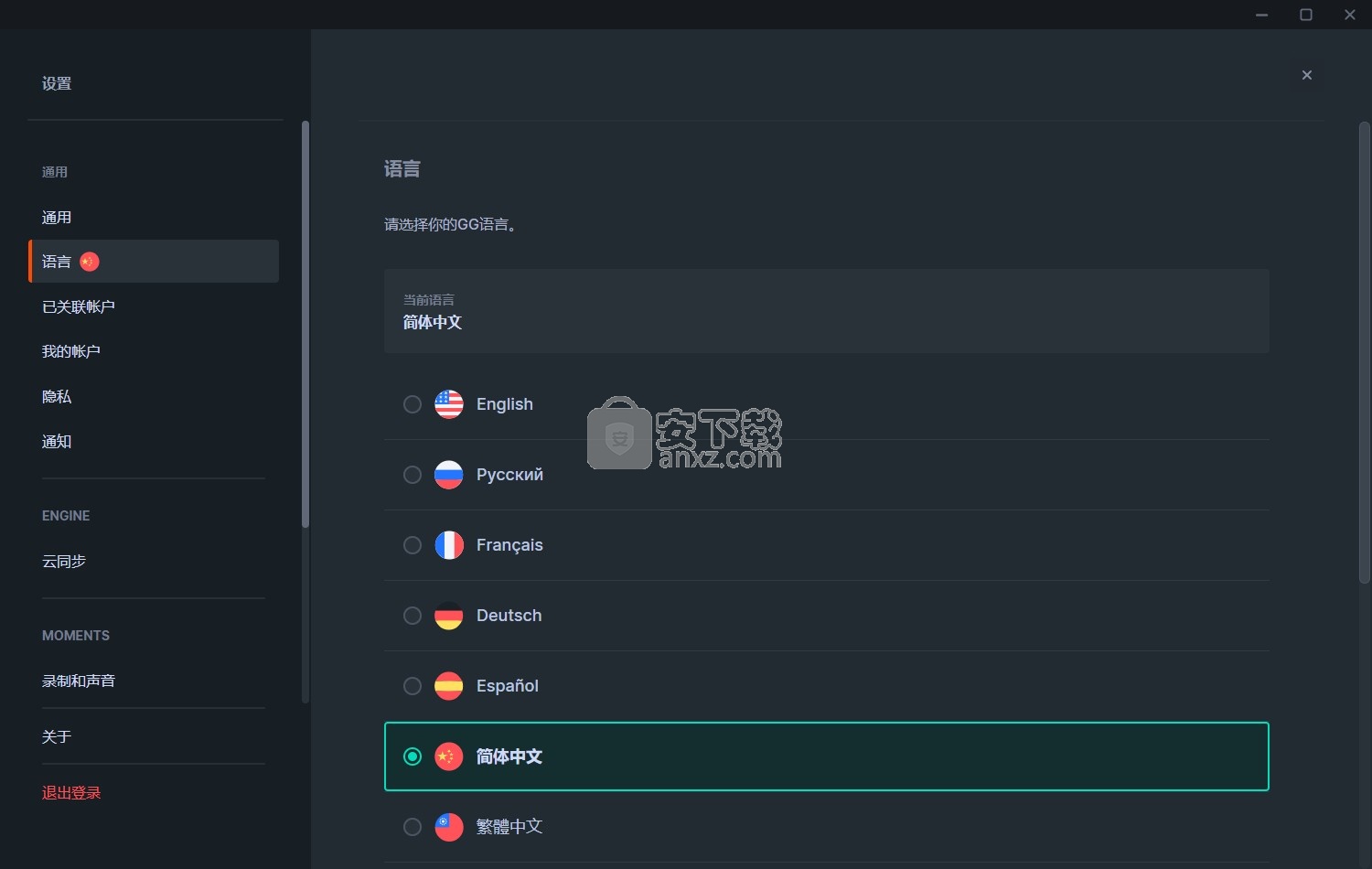1372x869 pixels.
Task: Click the flag badge on sidebar 语言 item
Action: click(89, 262)
